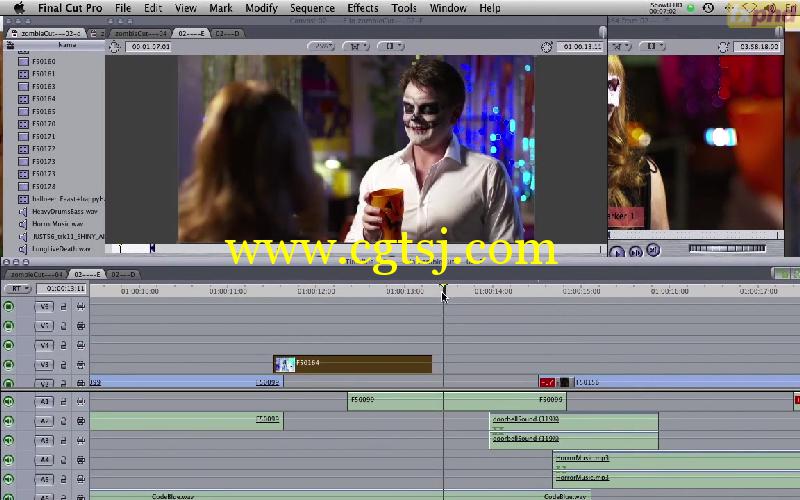Click the Viewer timecode field 03:58:18:00
Image resolution: width=800 pixels, height=500 pixels.
[759, 46]
